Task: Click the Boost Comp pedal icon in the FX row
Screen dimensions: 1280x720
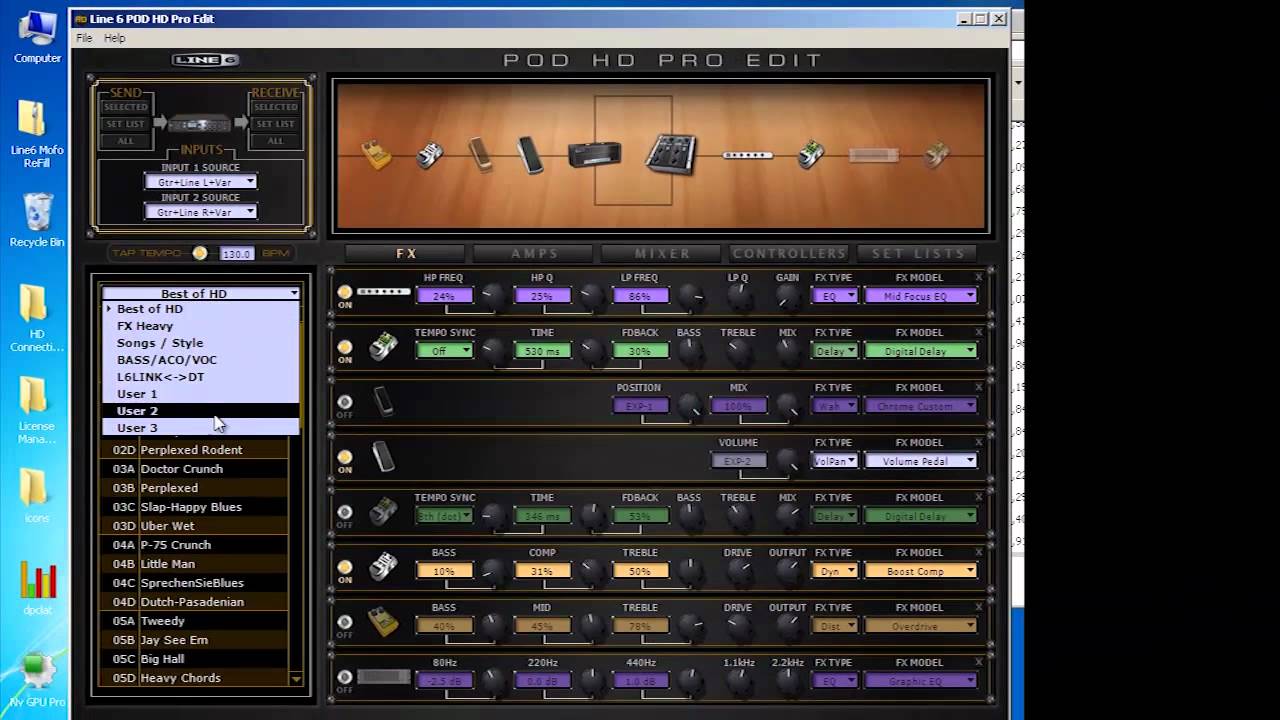Action: (383, 568)
